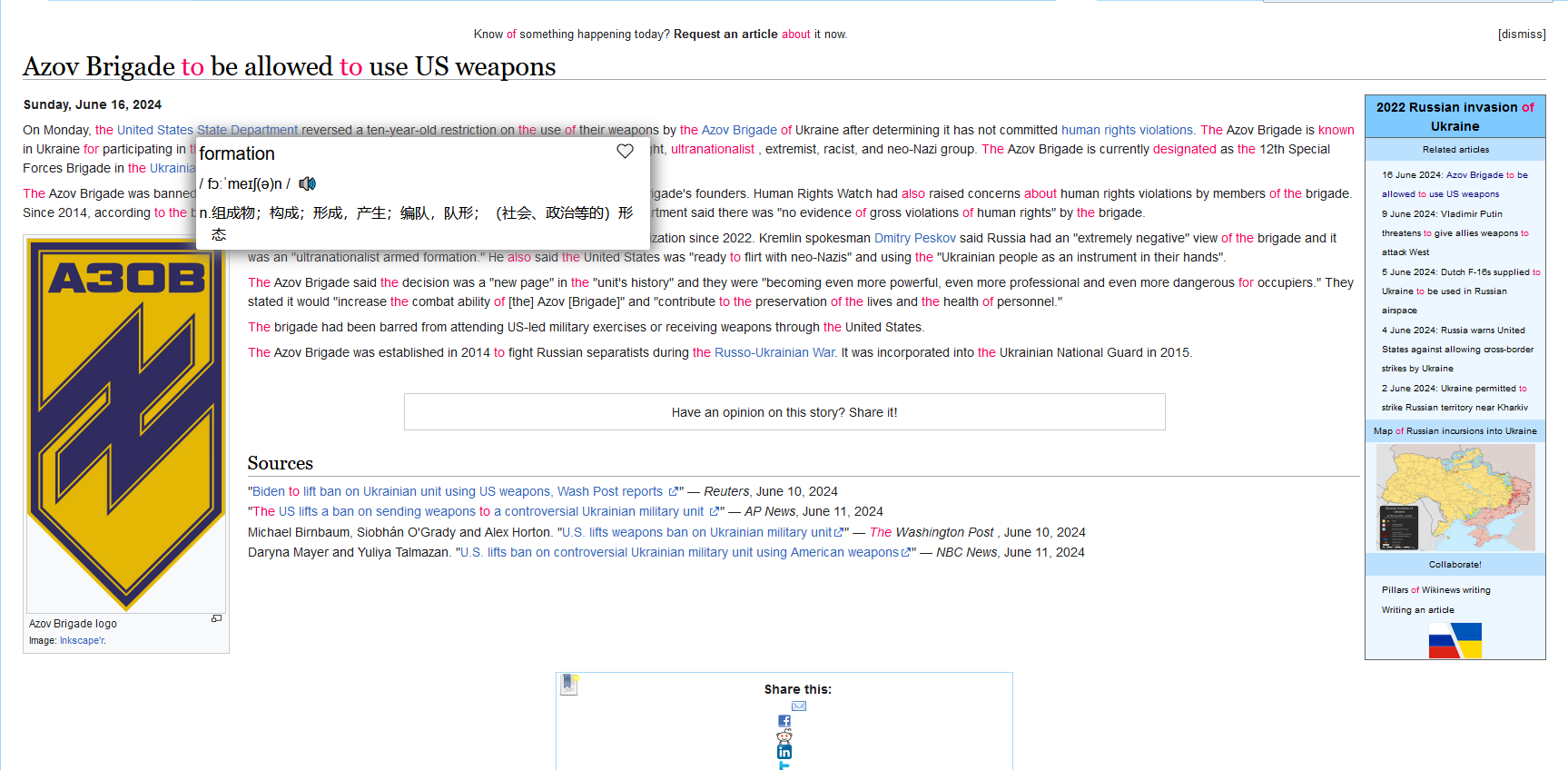Click the 'Sources' section heading
1568x770 pixels.
coord(281,463)
